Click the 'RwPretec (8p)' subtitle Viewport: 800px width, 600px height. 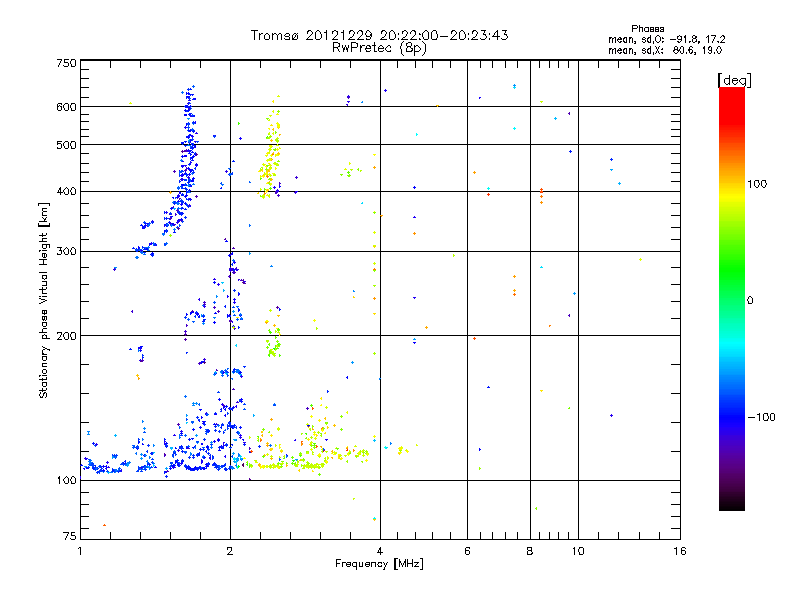click(x=379, y=48)
